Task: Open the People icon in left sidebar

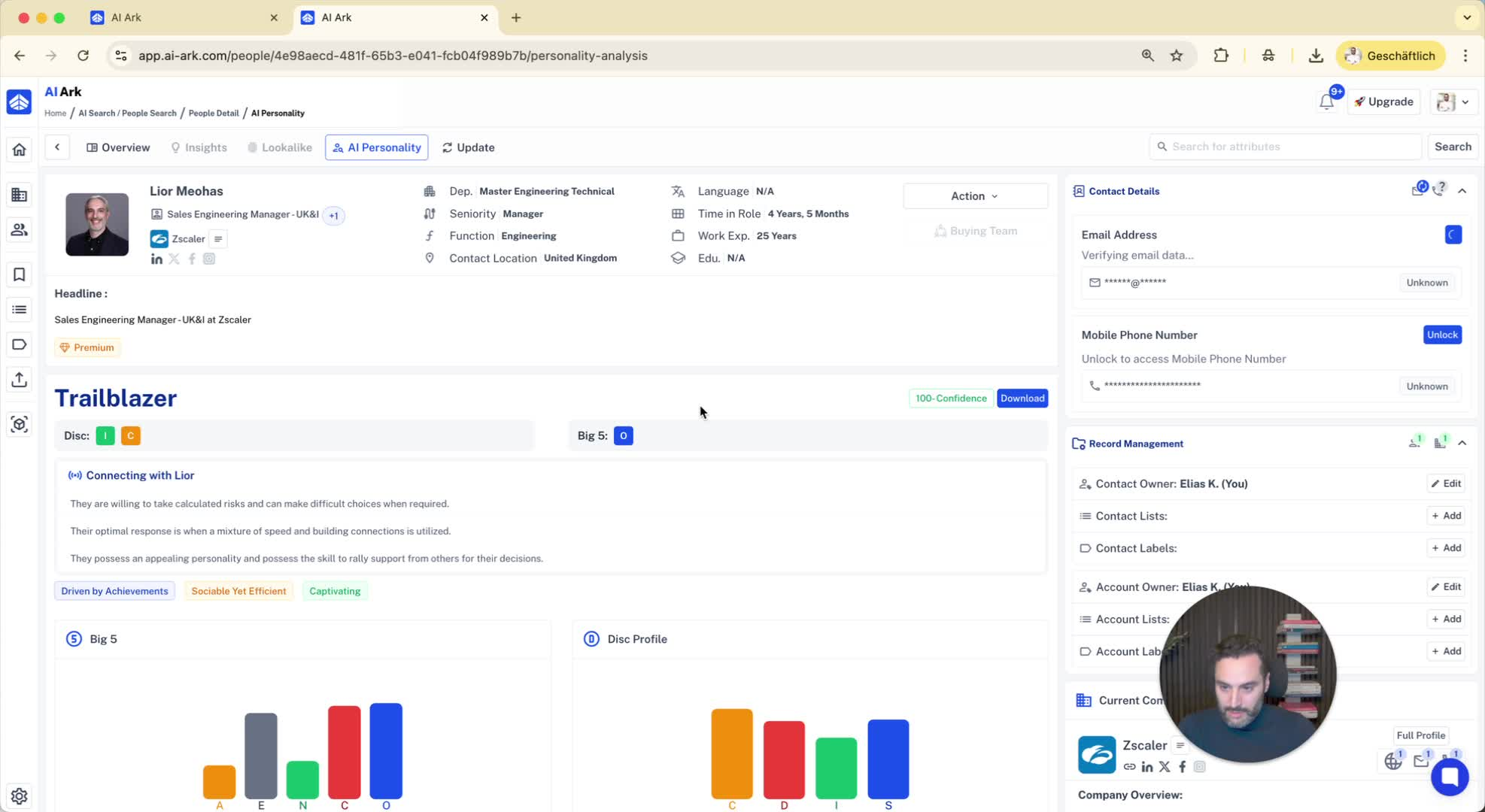Action: 20,230
